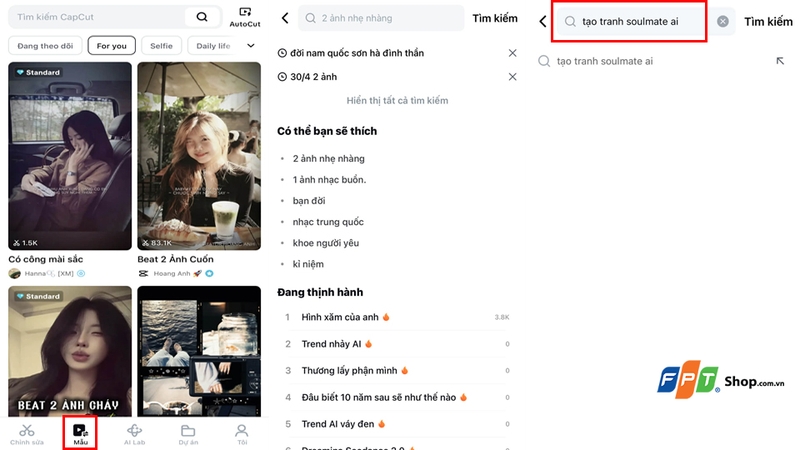Open the Dự án projects tab
Screen dimensions: 800x450
188,435
